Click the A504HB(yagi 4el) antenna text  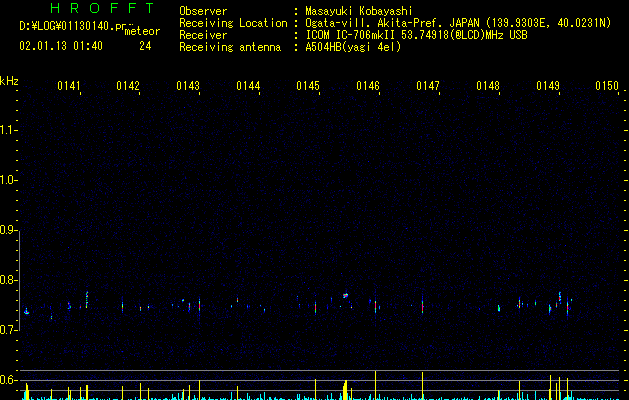click(353, 47)
